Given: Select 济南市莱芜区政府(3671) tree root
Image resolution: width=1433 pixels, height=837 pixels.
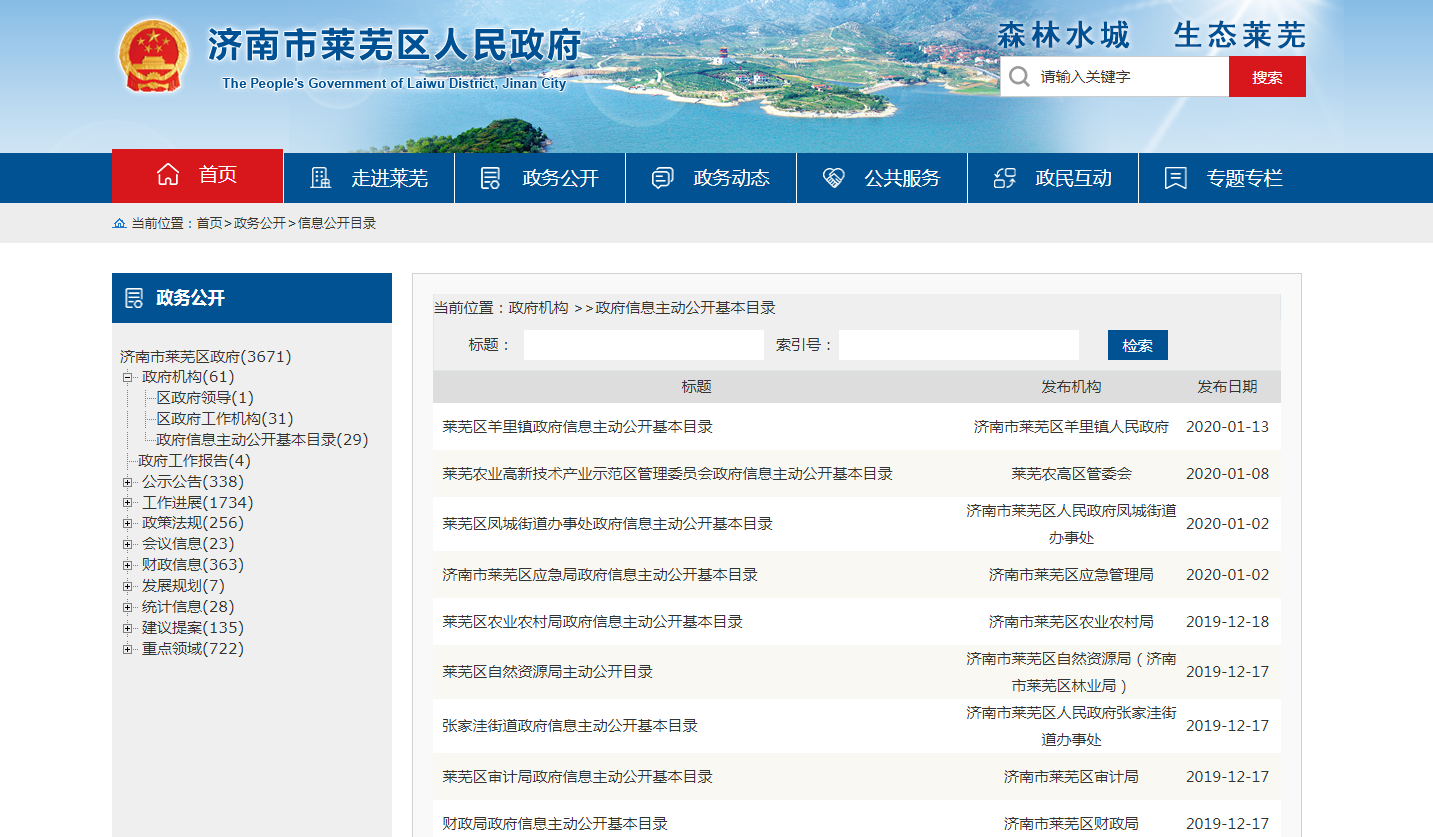Looking at the screenshot, I should 206,356.
